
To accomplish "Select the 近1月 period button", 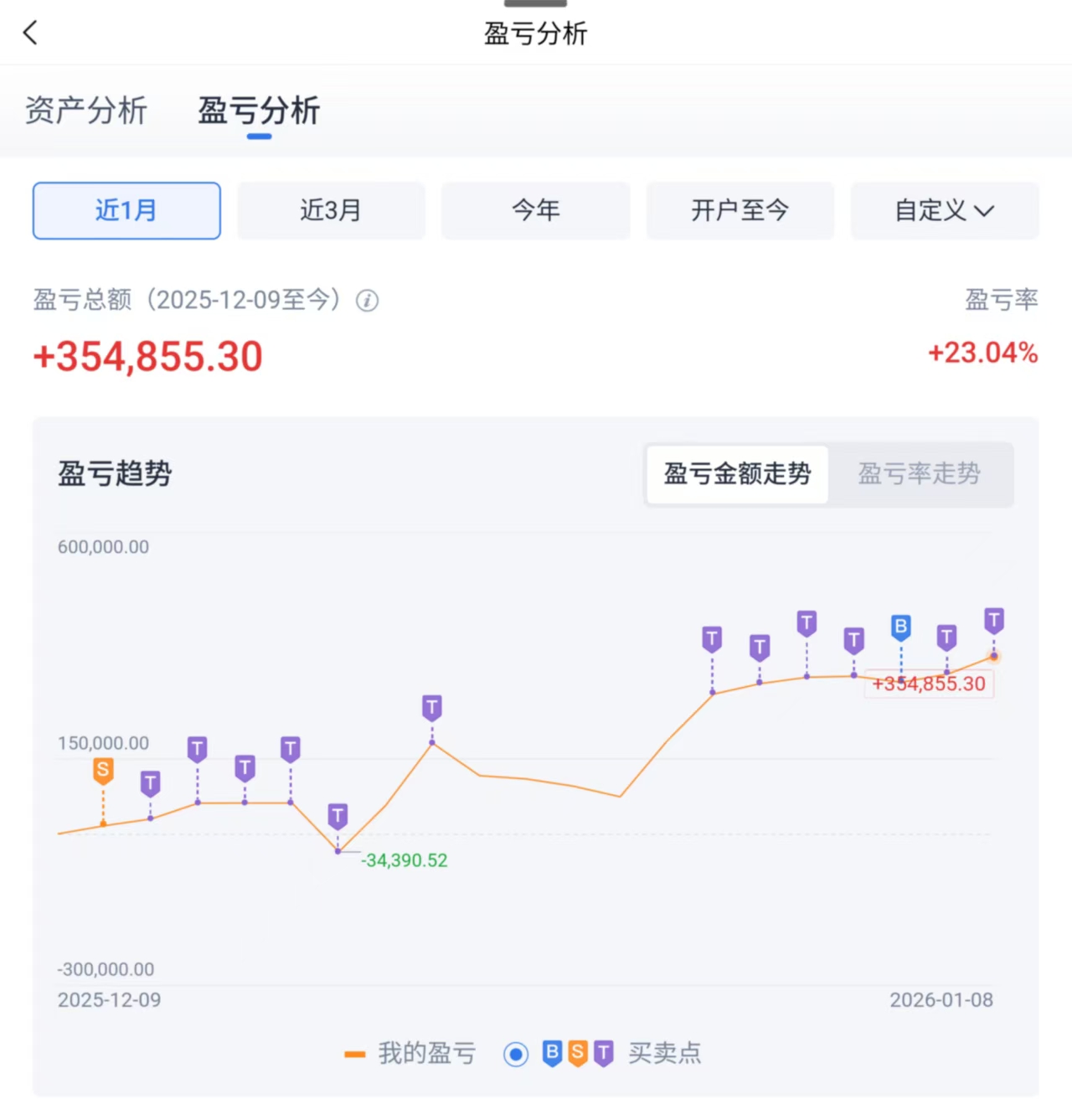I will click(x=126, y=210).
